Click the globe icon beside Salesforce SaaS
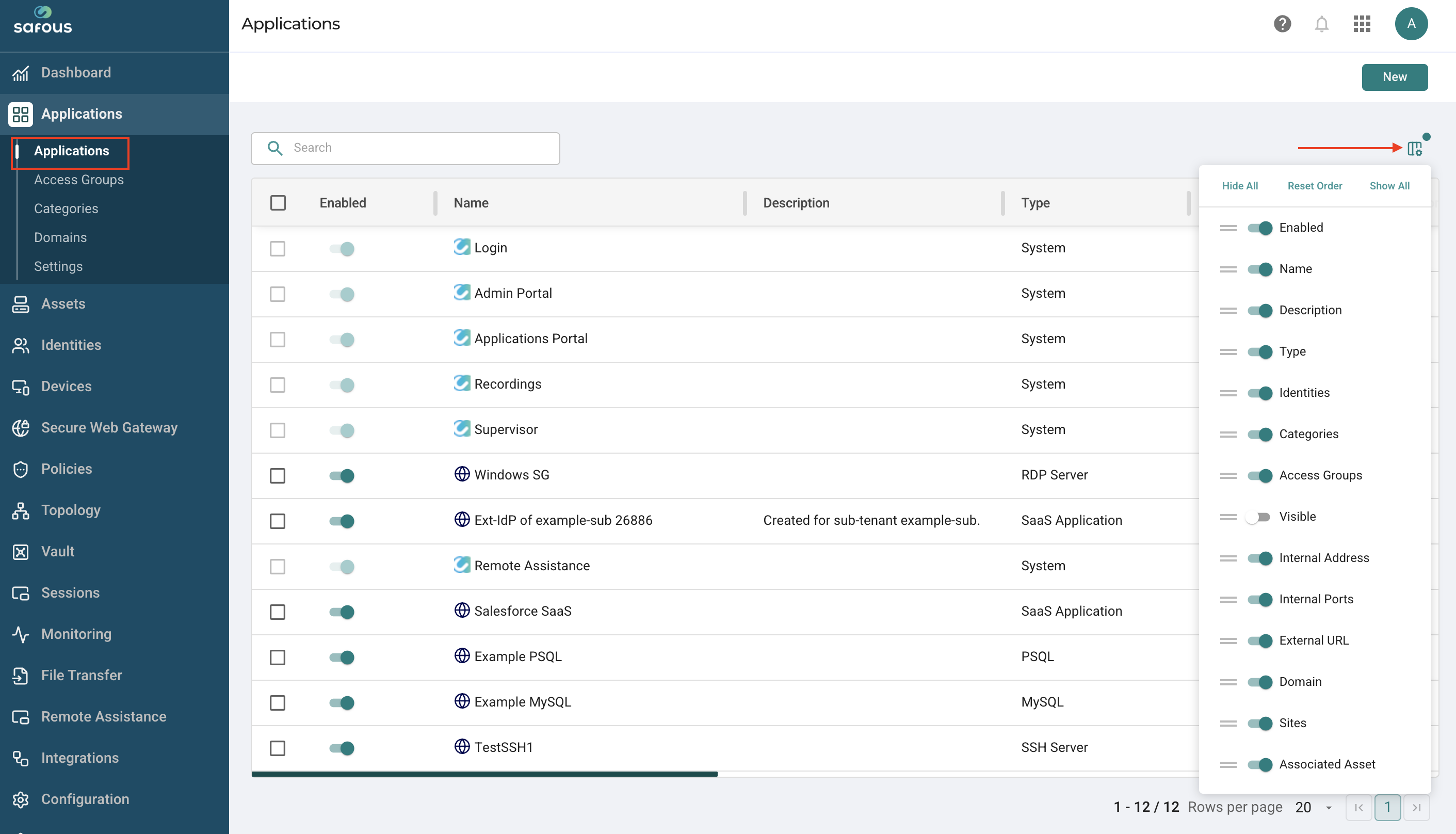Image resolution: width=1456 pixels, height=834 pixels. click(461, 610)
